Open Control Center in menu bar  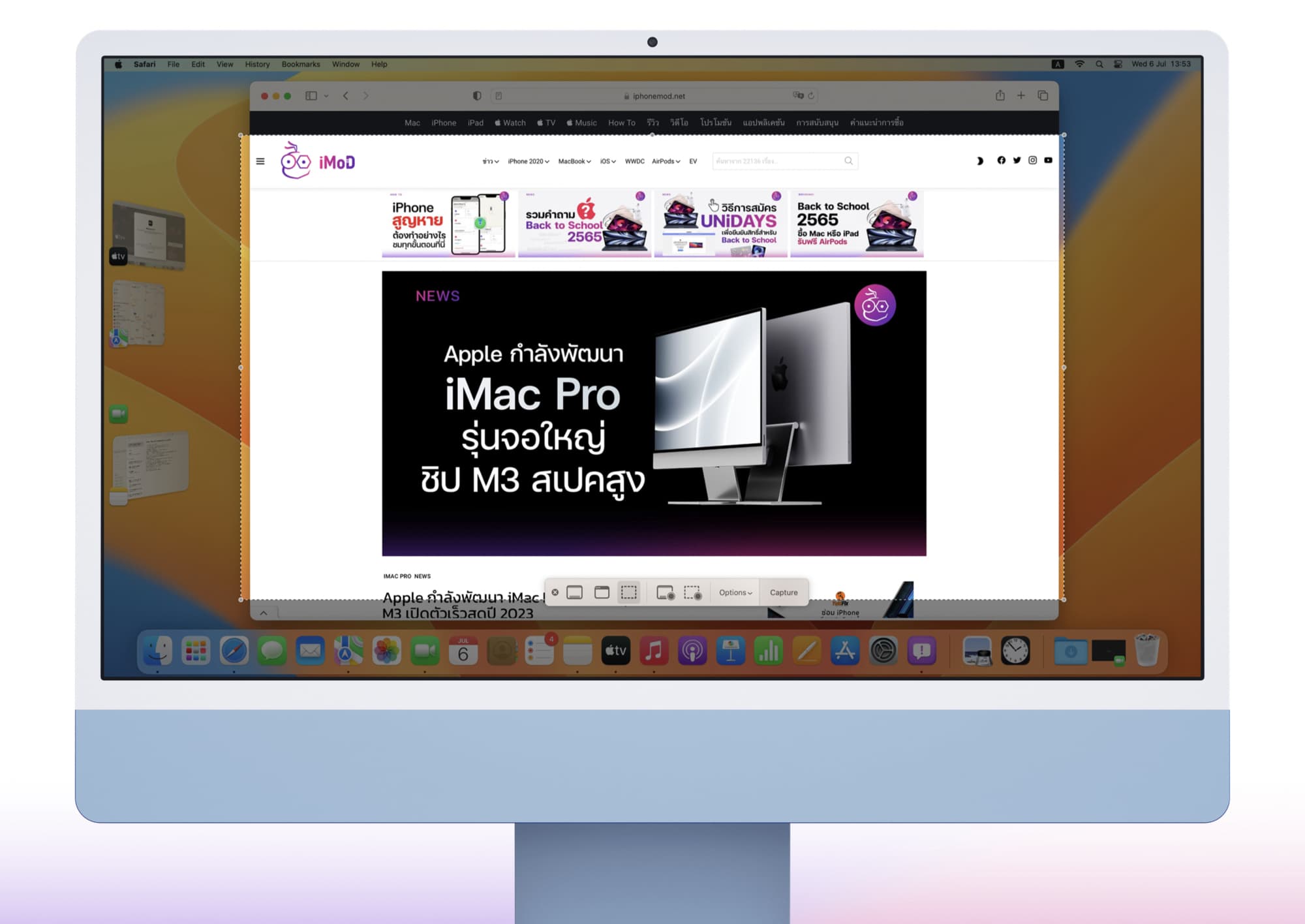click(1118, 64)
